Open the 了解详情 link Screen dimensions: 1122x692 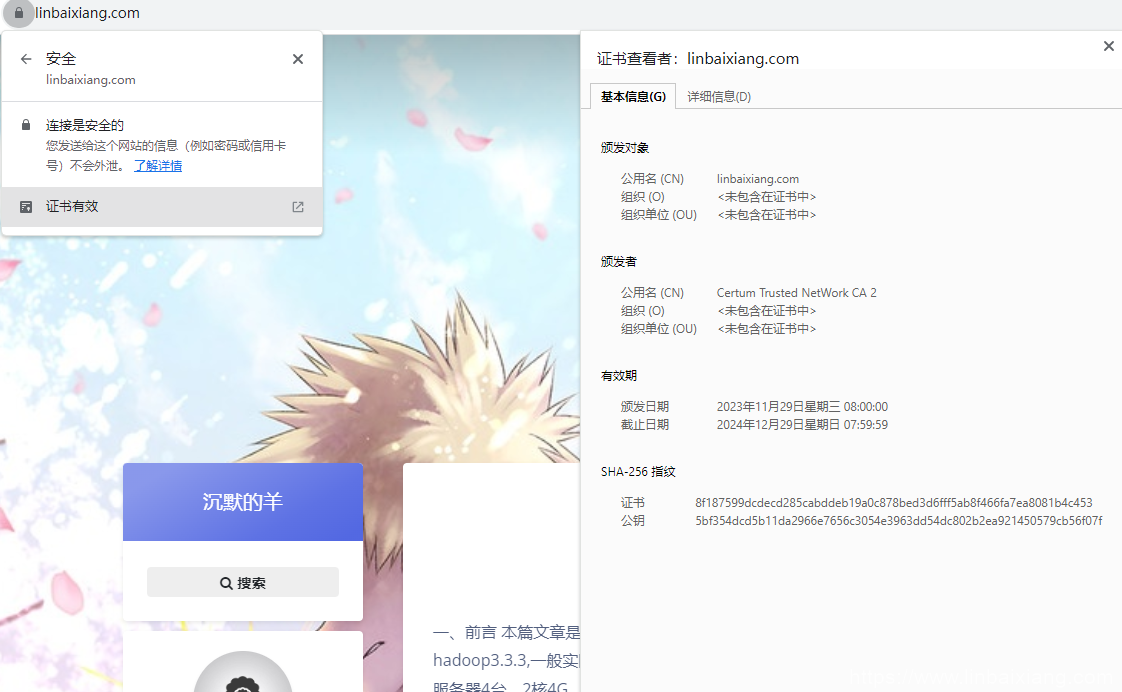coord(158,166)
